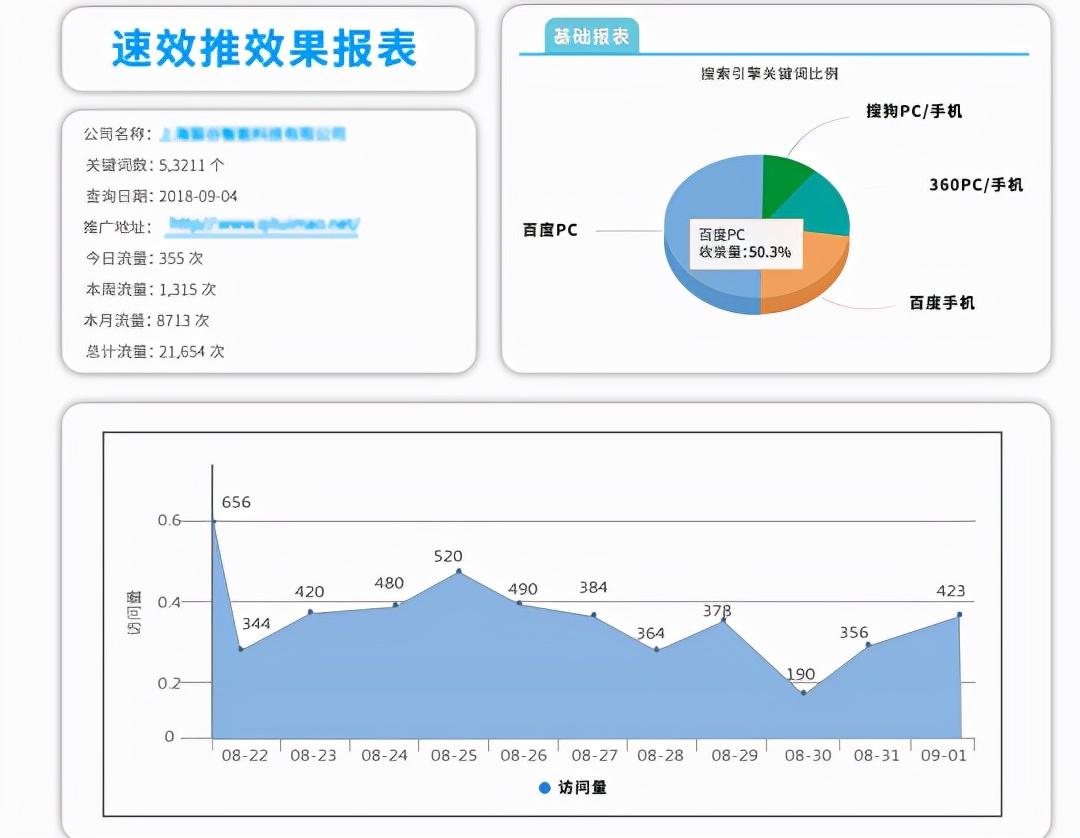
Task: Click the blurred 推广地址 URL link
Action: [263, 225]
